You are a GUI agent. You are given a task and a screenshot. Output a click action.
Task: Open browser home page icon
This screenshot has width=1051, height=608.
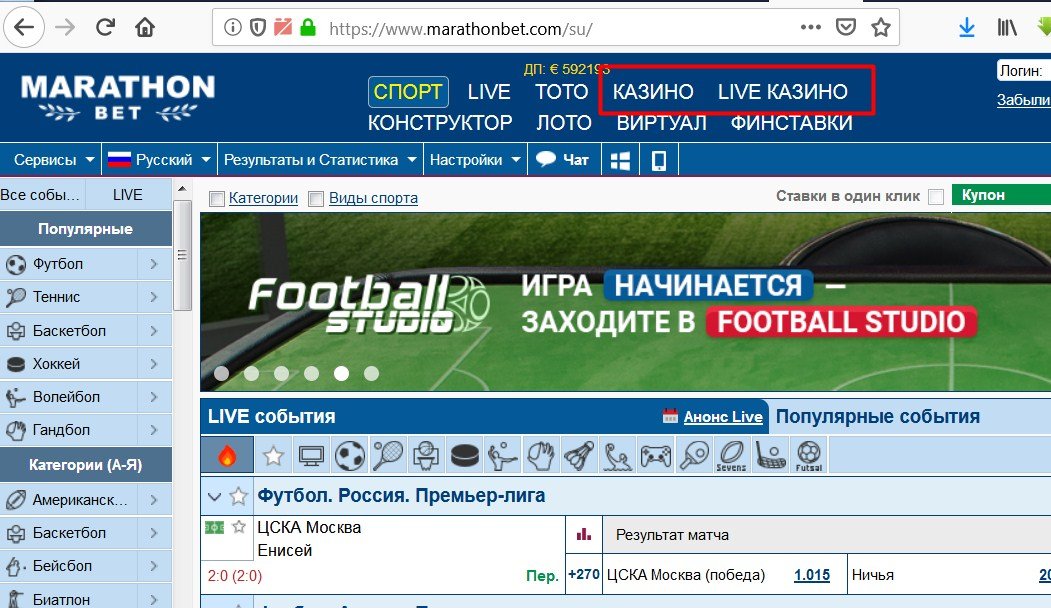[x=145, y=27]
